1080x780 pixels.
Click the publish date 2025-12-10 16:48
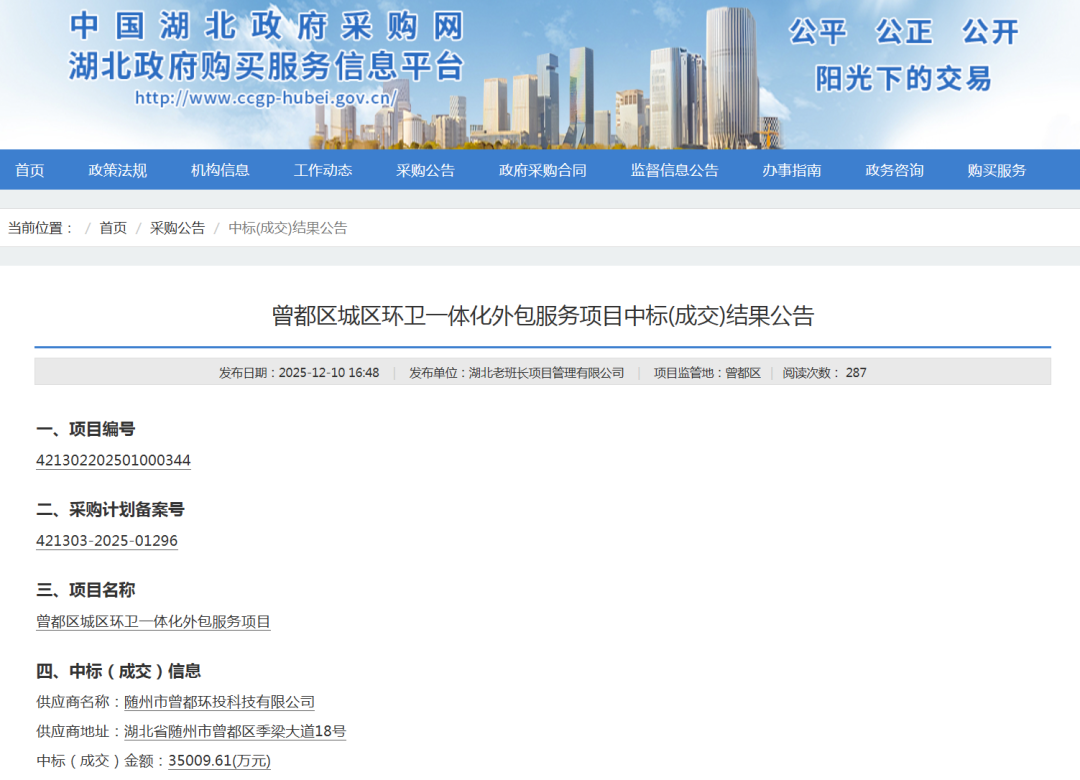tap(329, 373)
